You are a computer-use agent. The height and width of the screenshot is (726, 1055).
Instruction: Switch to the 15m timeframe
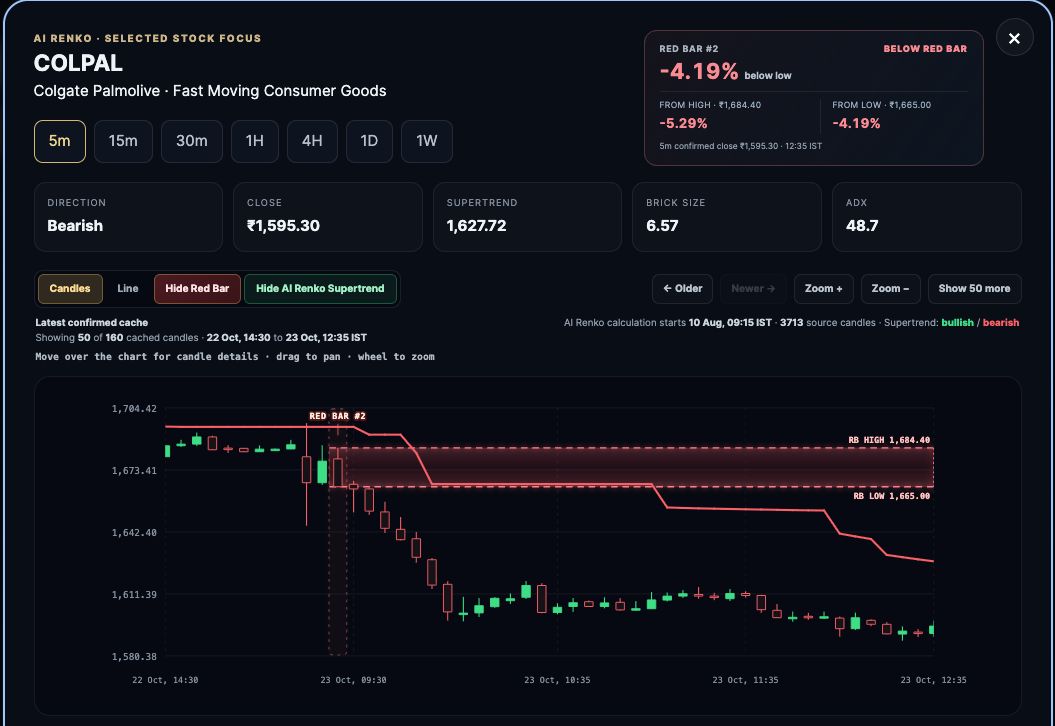pos(123,141)
